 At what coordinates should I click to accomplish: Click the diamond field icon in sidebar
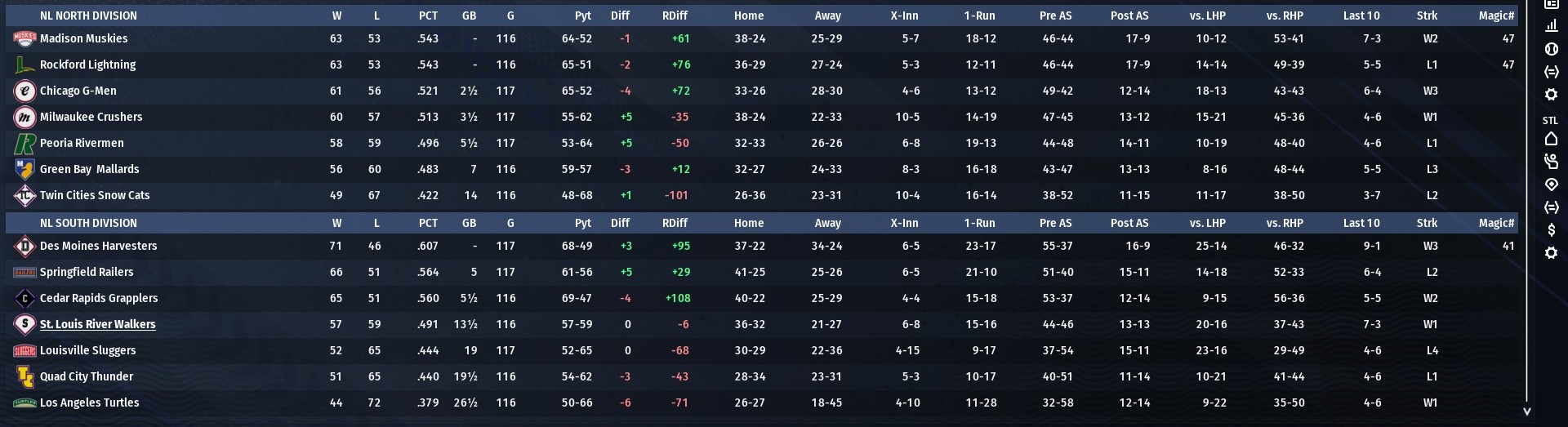pos(1551,185)
